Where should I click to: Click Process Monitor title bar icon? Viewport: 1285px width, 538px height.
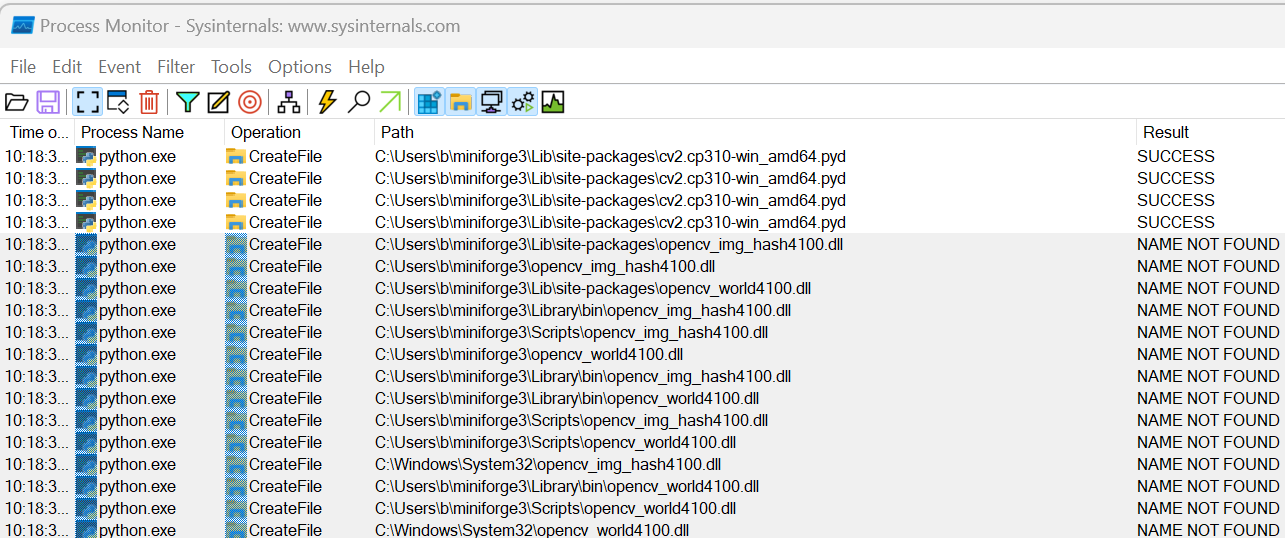pos(22,26)
